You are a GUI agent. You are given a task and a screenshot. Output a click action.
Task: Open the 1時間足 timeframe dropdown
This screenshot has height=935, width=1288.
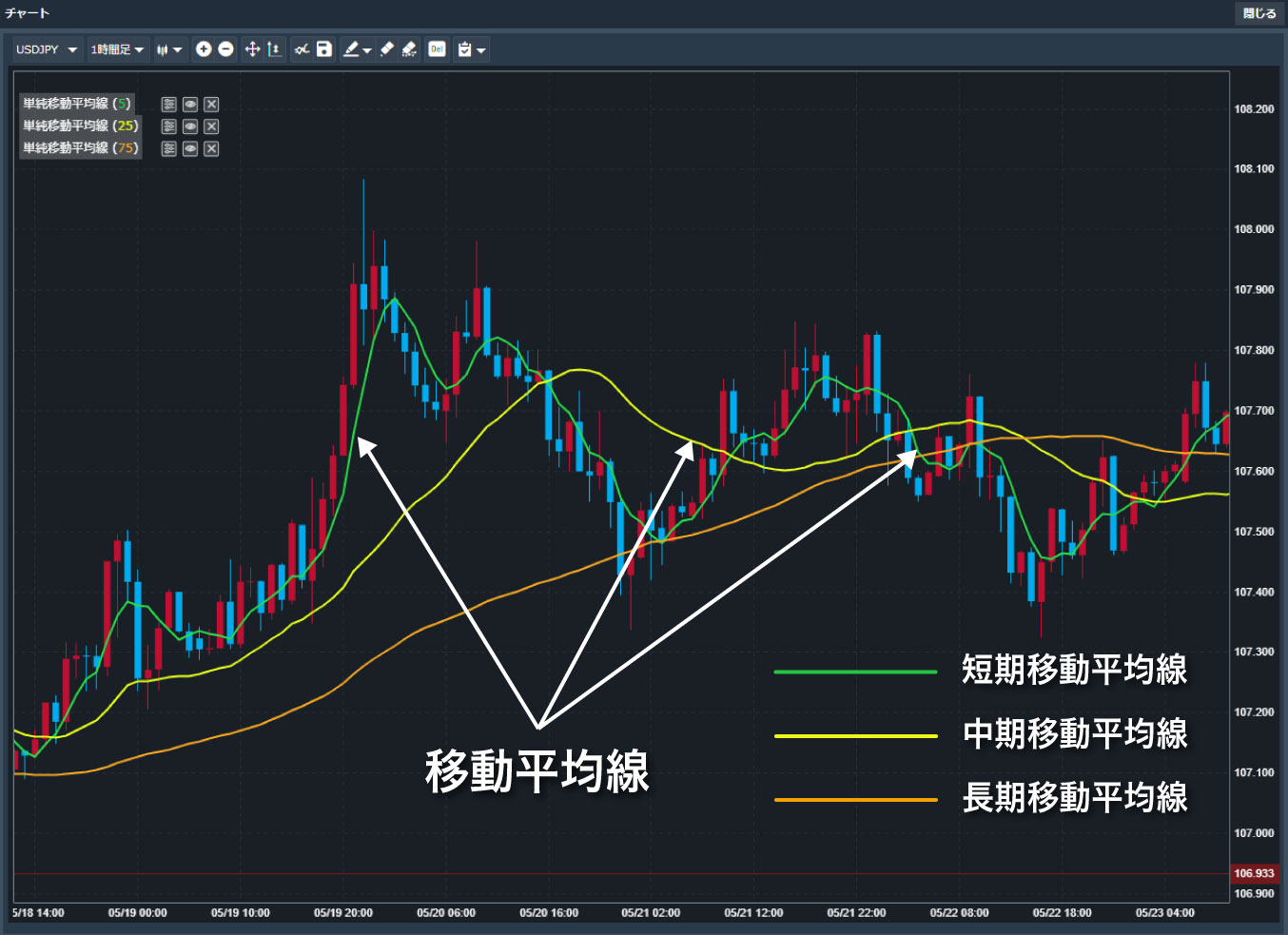117,49
